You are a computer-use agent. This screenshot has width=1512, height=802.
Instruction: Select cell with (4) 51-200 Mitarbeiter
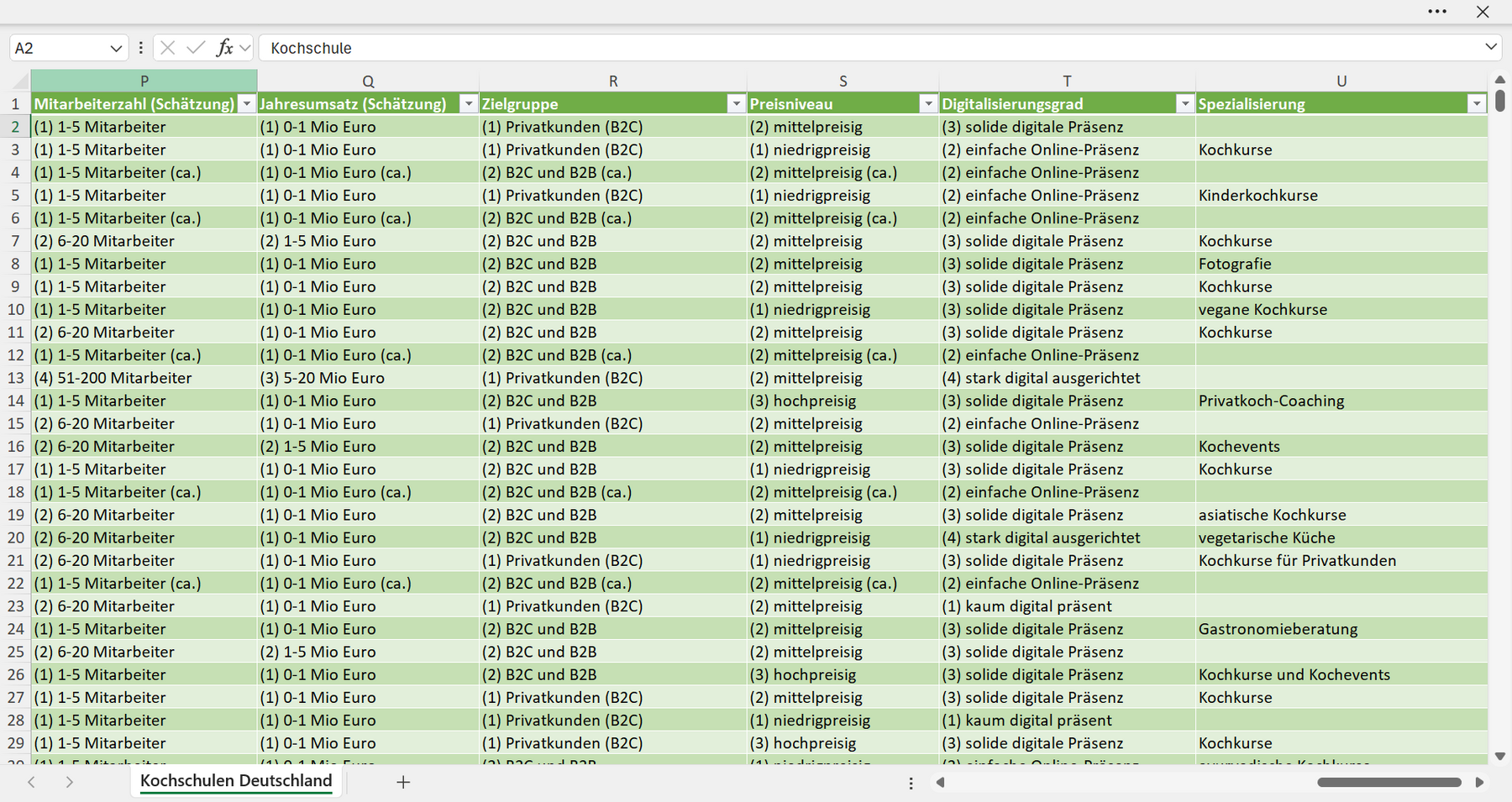tap(144, 378)
